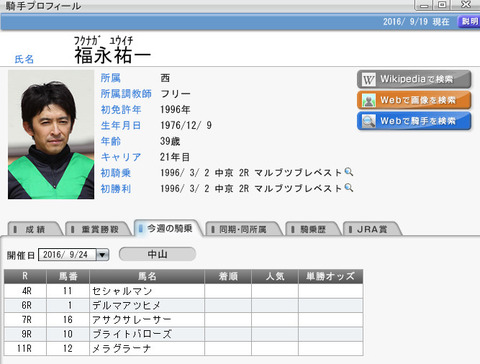
Task: Click the R column header
Action: click(25, 276)
